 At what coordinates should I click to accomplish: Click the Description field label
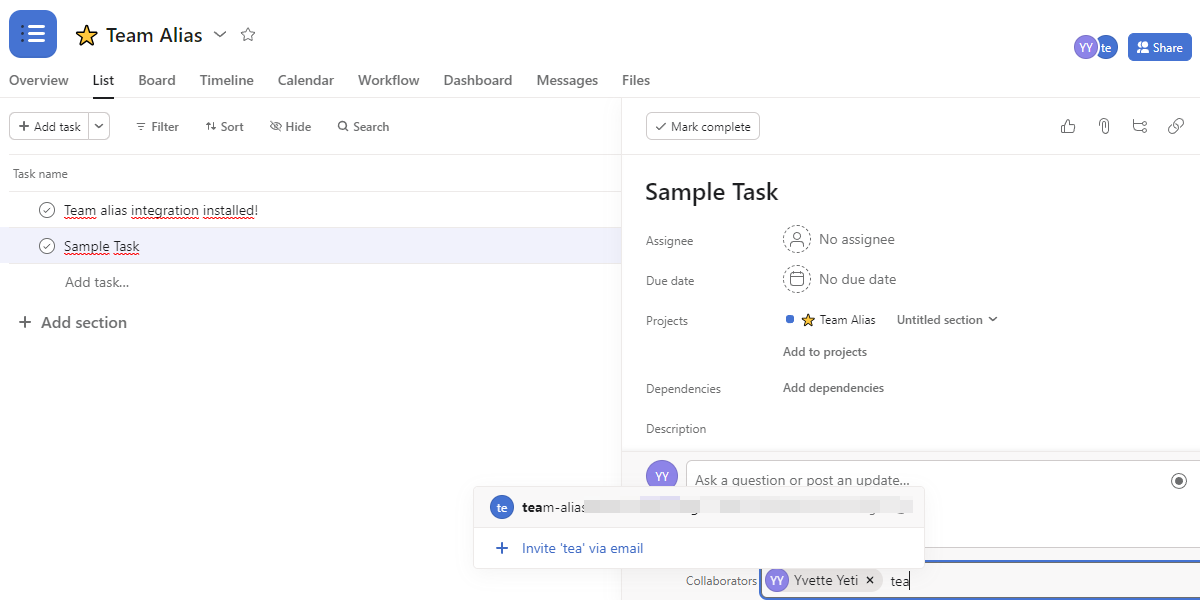[x=676, y=429]
